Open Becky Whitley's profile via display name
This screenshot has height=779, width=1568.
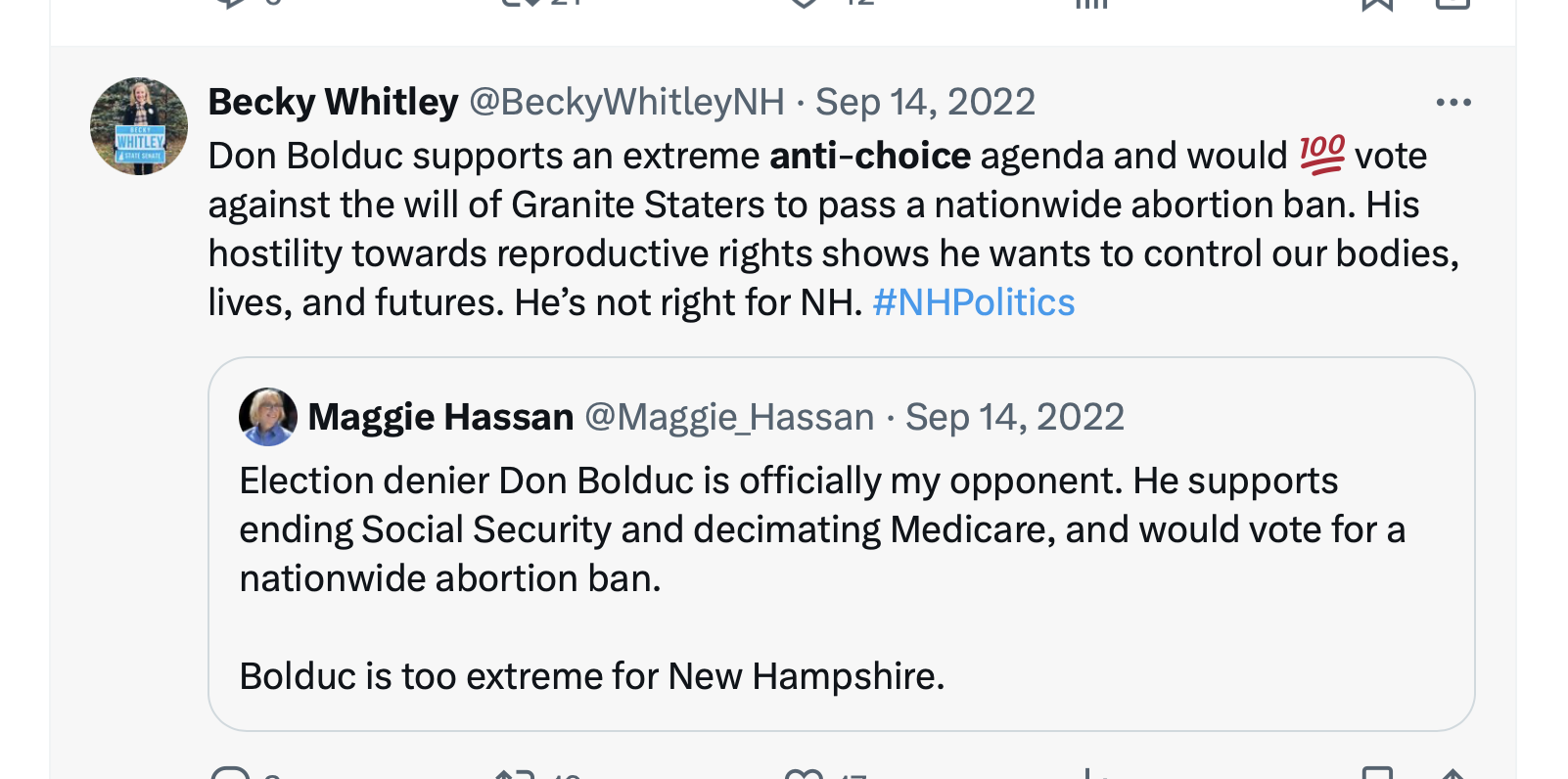point(333,102)
